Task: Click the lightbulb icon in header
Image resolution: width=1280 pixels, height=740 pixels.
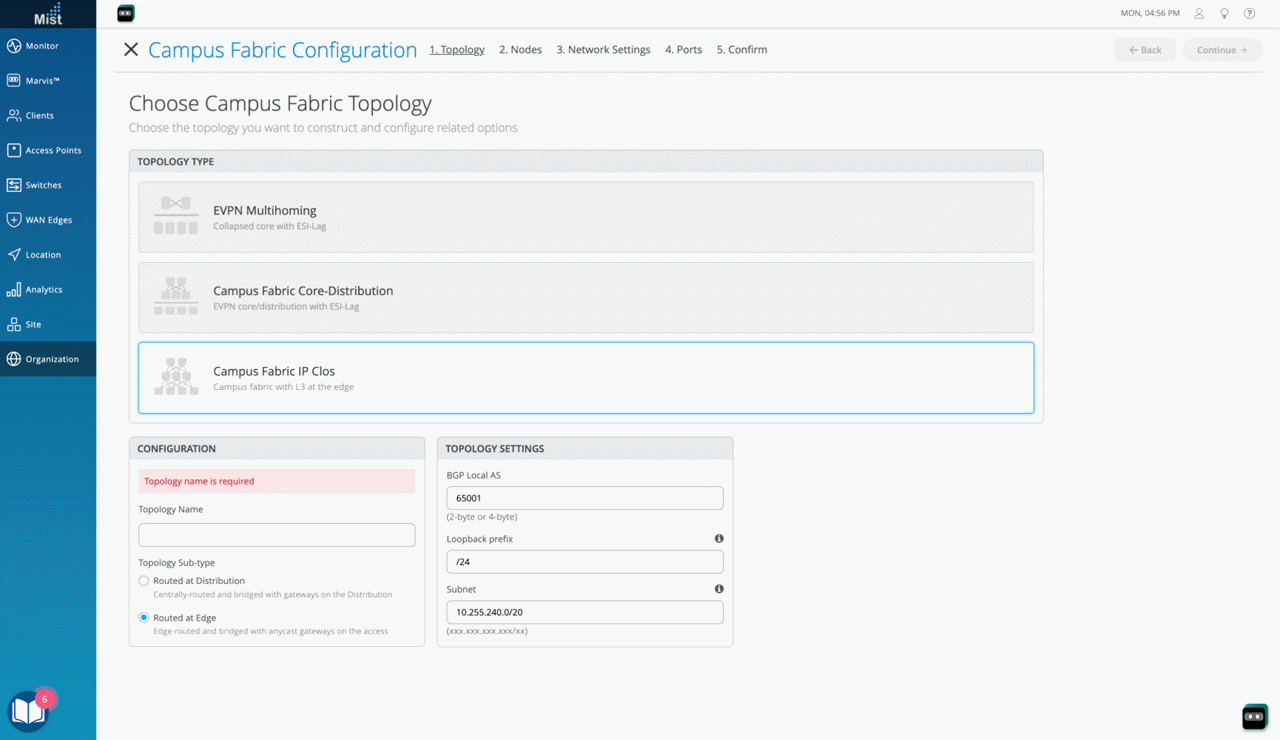Action: [x=1224, y=14]
